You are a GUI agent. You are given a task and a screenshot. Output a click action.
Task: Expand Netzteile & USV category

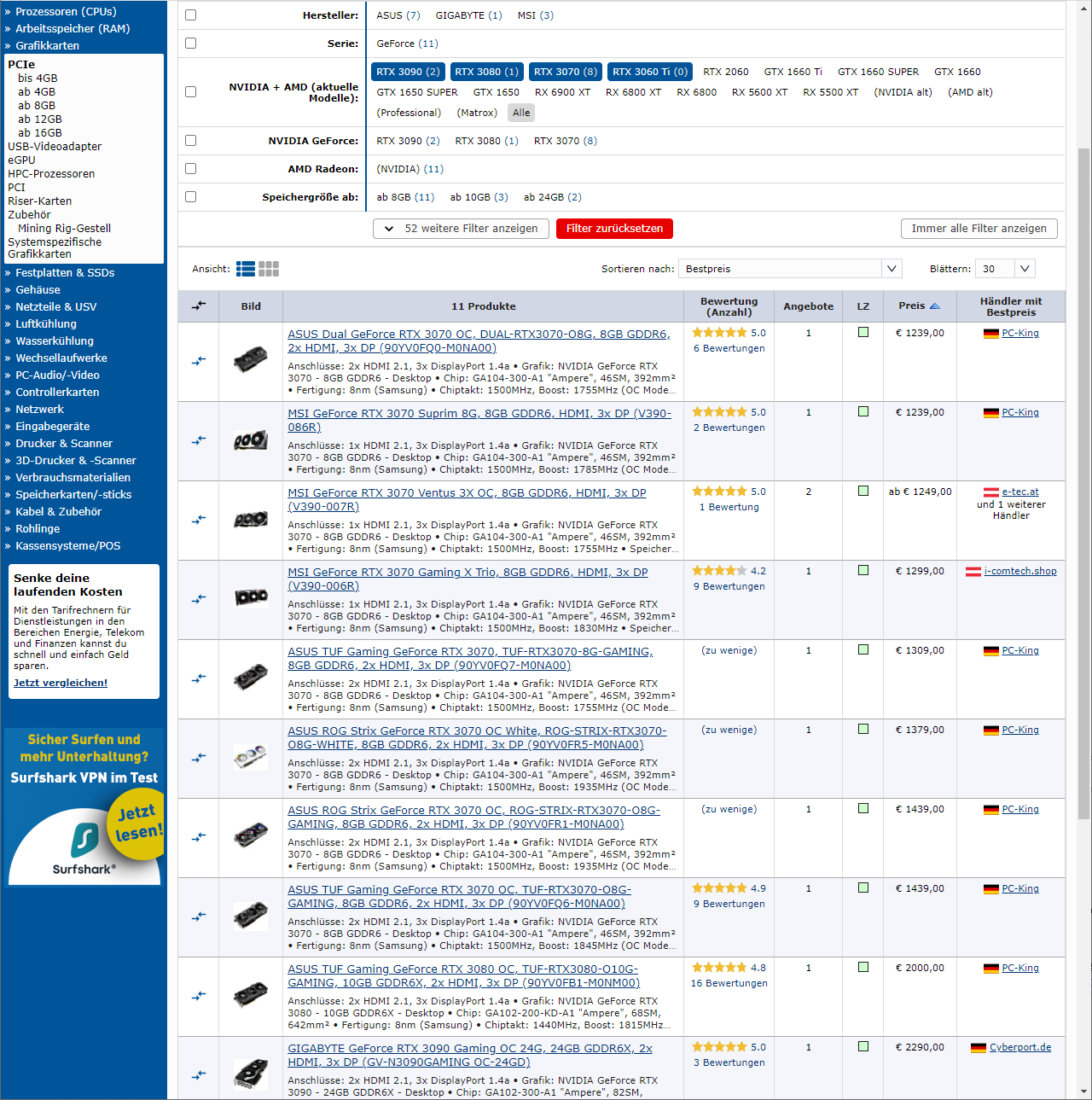coord(56,307)
